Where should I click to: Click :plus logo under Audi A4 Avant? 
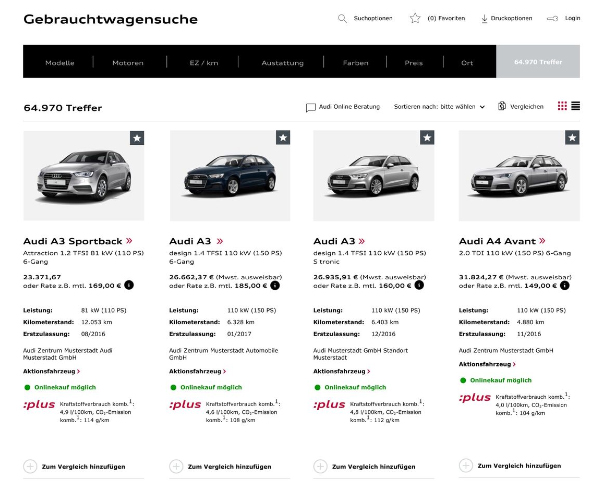[x=475, y=398]
